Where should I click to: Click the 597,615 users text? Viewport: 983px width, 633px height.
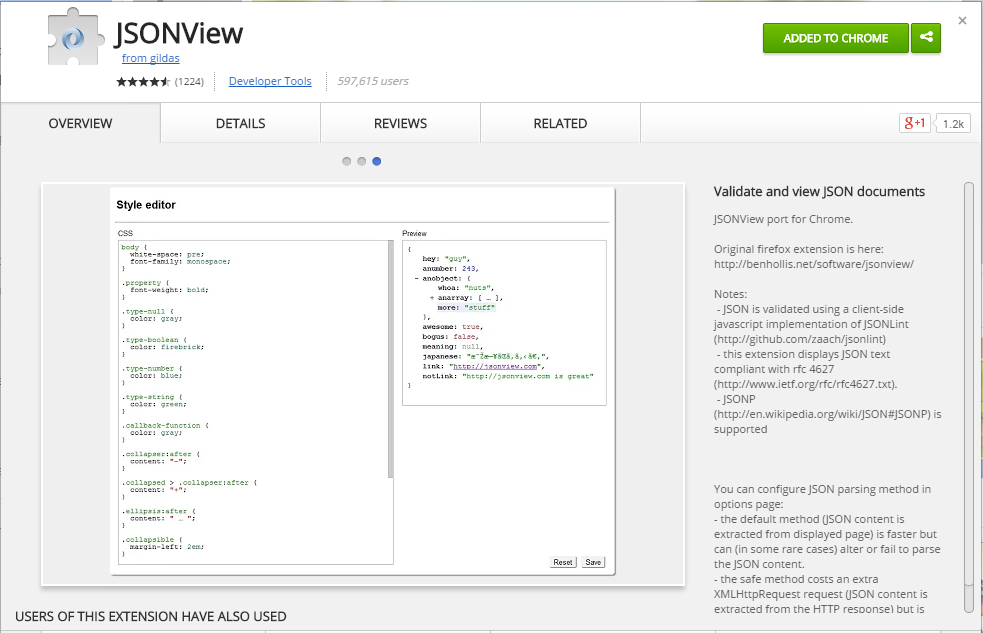click(373, 81)
